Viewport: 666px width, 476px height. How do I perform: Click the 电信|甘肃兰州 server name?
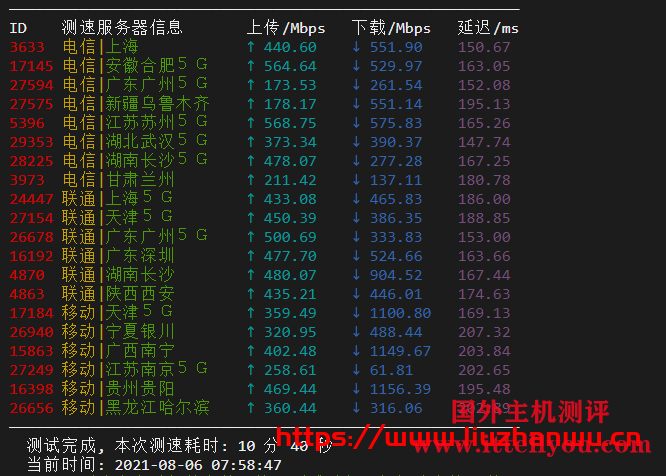tap(118, 179)
